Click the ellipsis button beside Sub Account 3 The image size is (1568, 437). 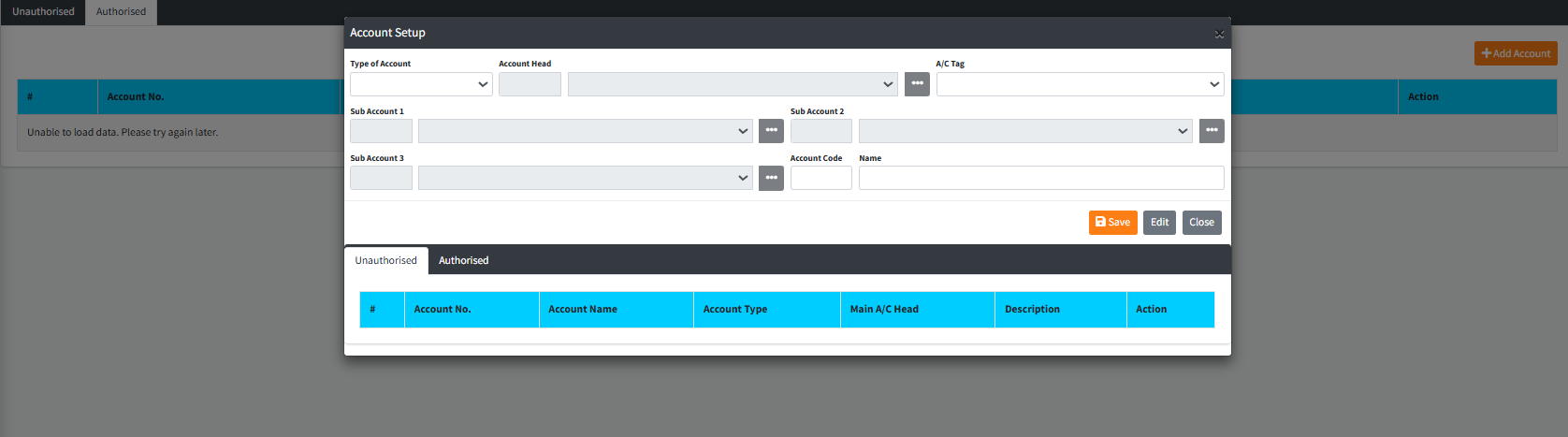(x=771, y=178)
